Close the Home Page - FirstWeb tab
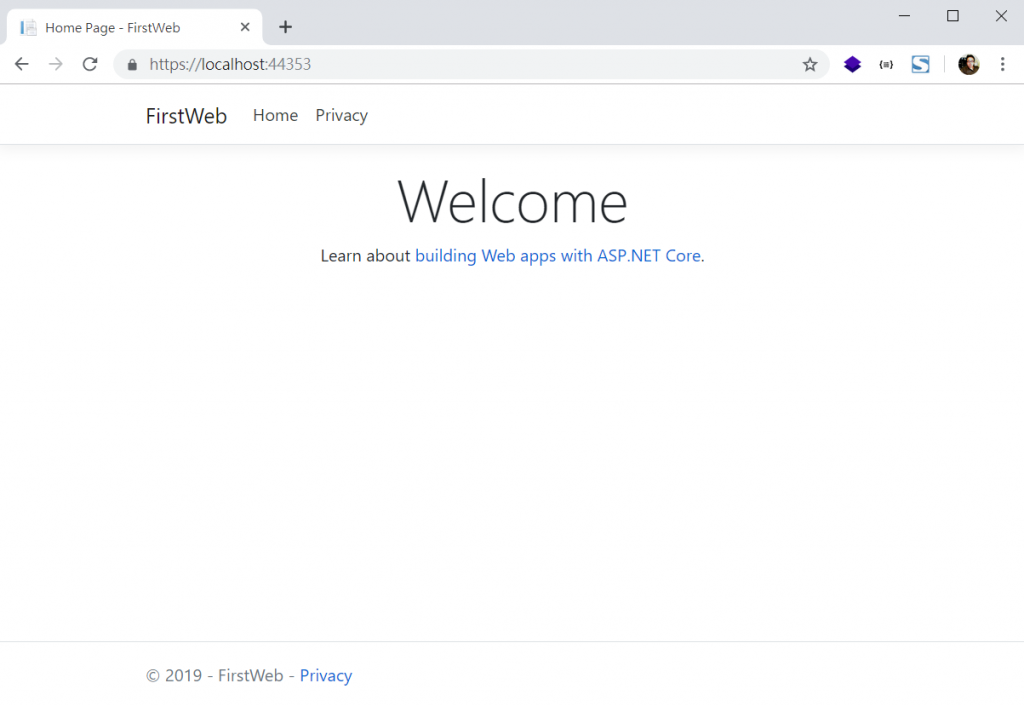The height and width of the screenshot is (706, 1024). (245, 27)
